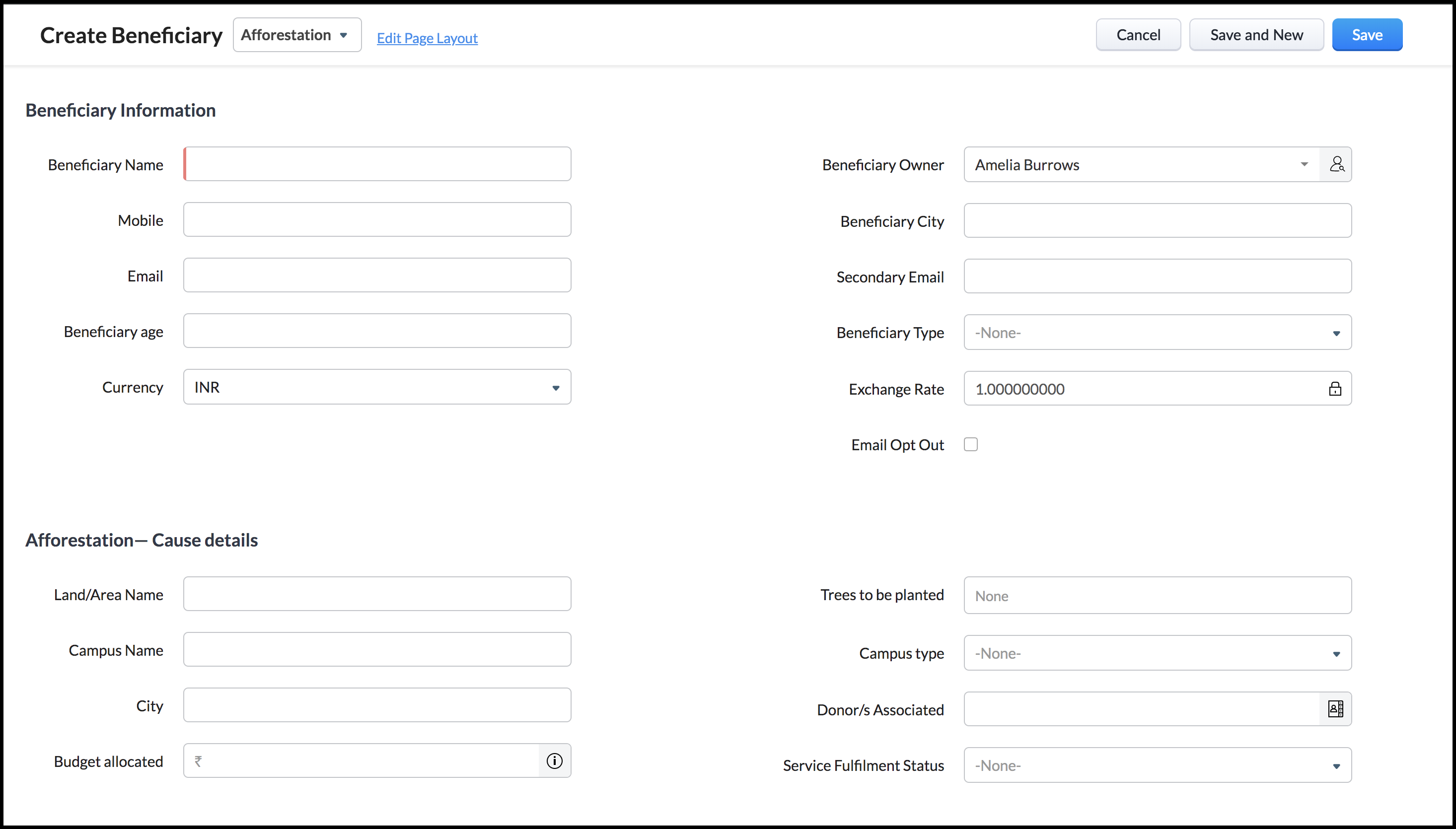Toggle the Email Opt Out checkbox
The height and width of the screenshot is (829, 1456).
pyautogui.click(x=971, y=445)
